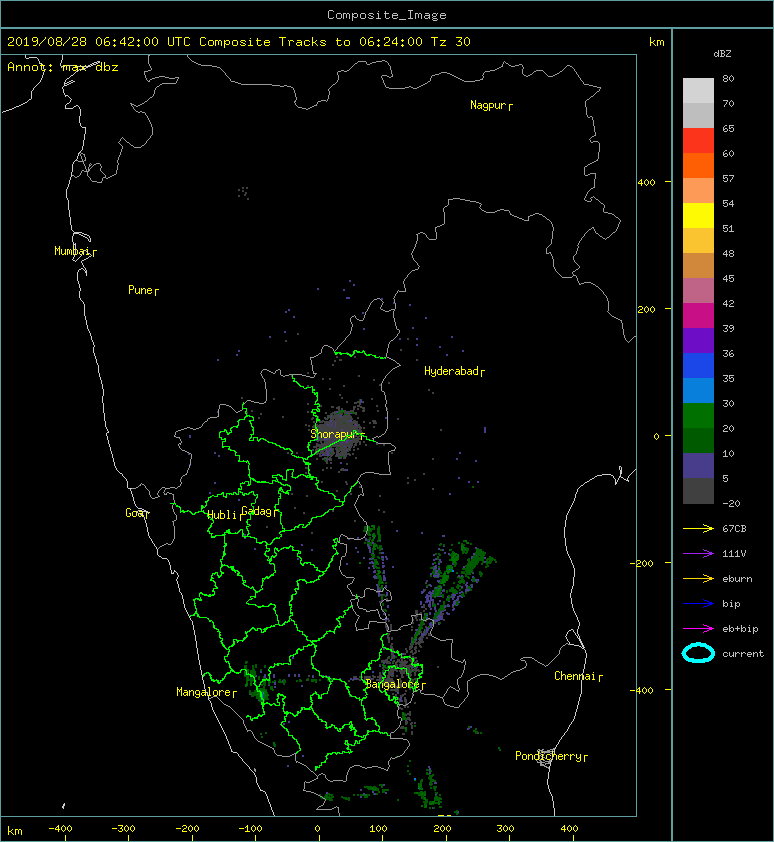This screenshot has height=842, width=774.
Task: Select the Shorapur radar site label
Action: click(337, 434)
